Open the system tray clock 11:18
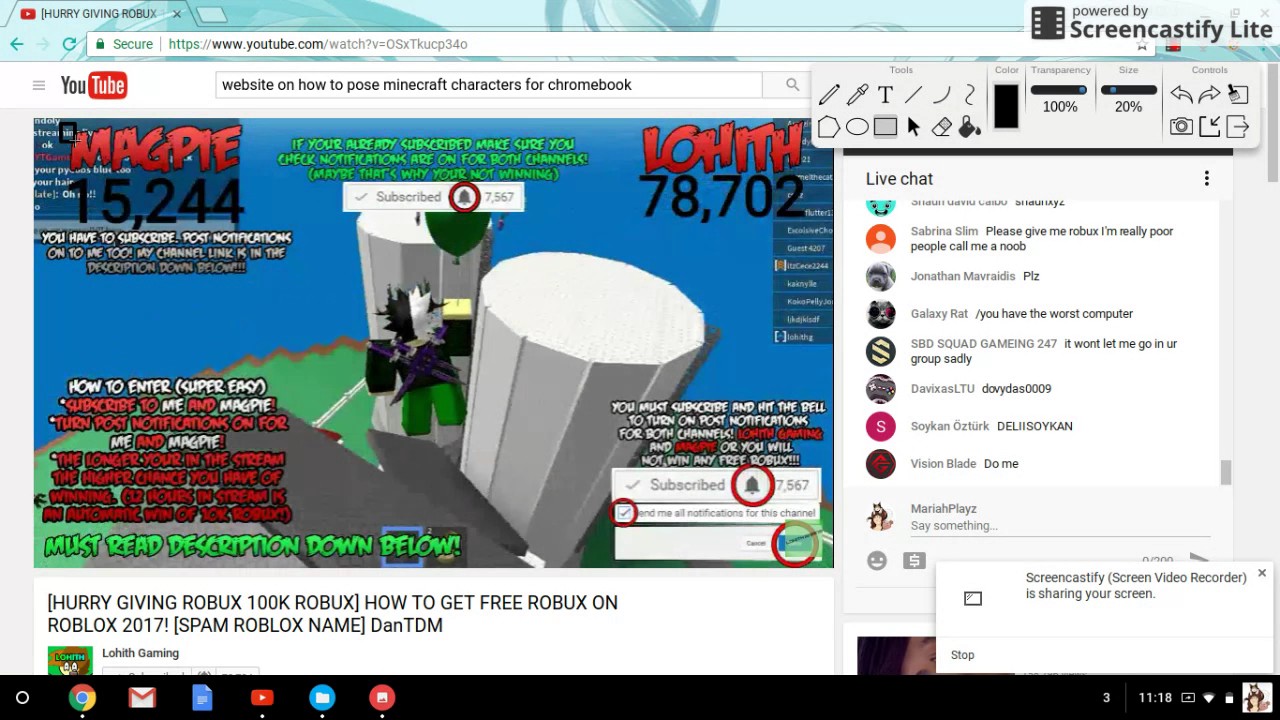The height and width of the screenshot is (720, 1280). (1155, 698)
